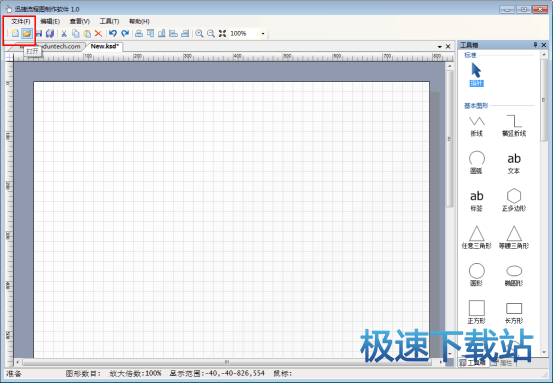This screenshot has height=383, width=554.
Task: Click the Undo arrow icon
Action: [113, 34]
